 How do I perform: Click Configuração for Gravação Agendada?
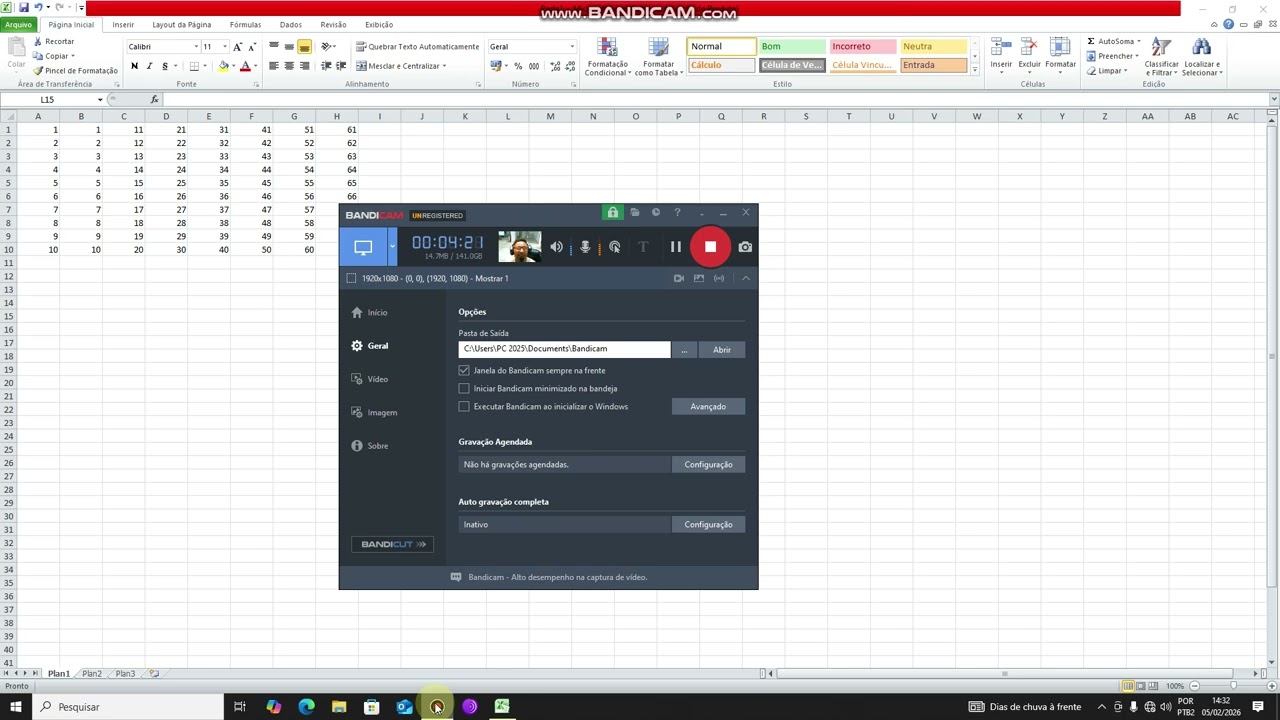click(708, 464)
